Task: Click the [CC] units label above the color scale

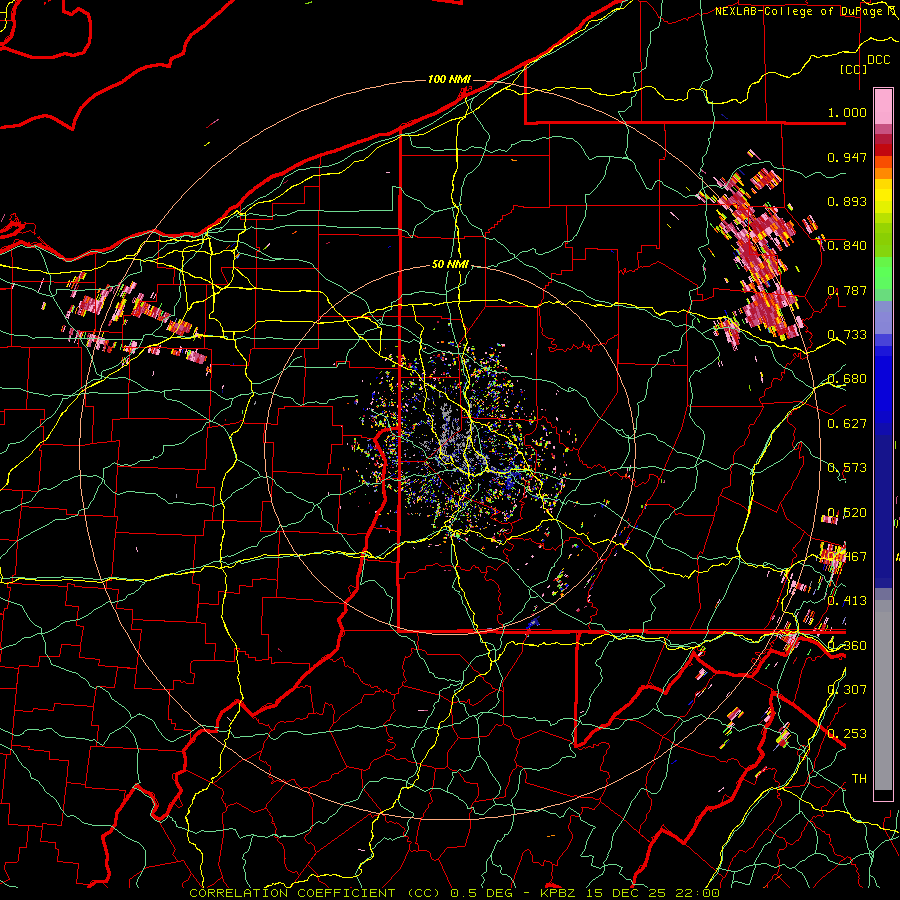Action: tap(854, 69)
